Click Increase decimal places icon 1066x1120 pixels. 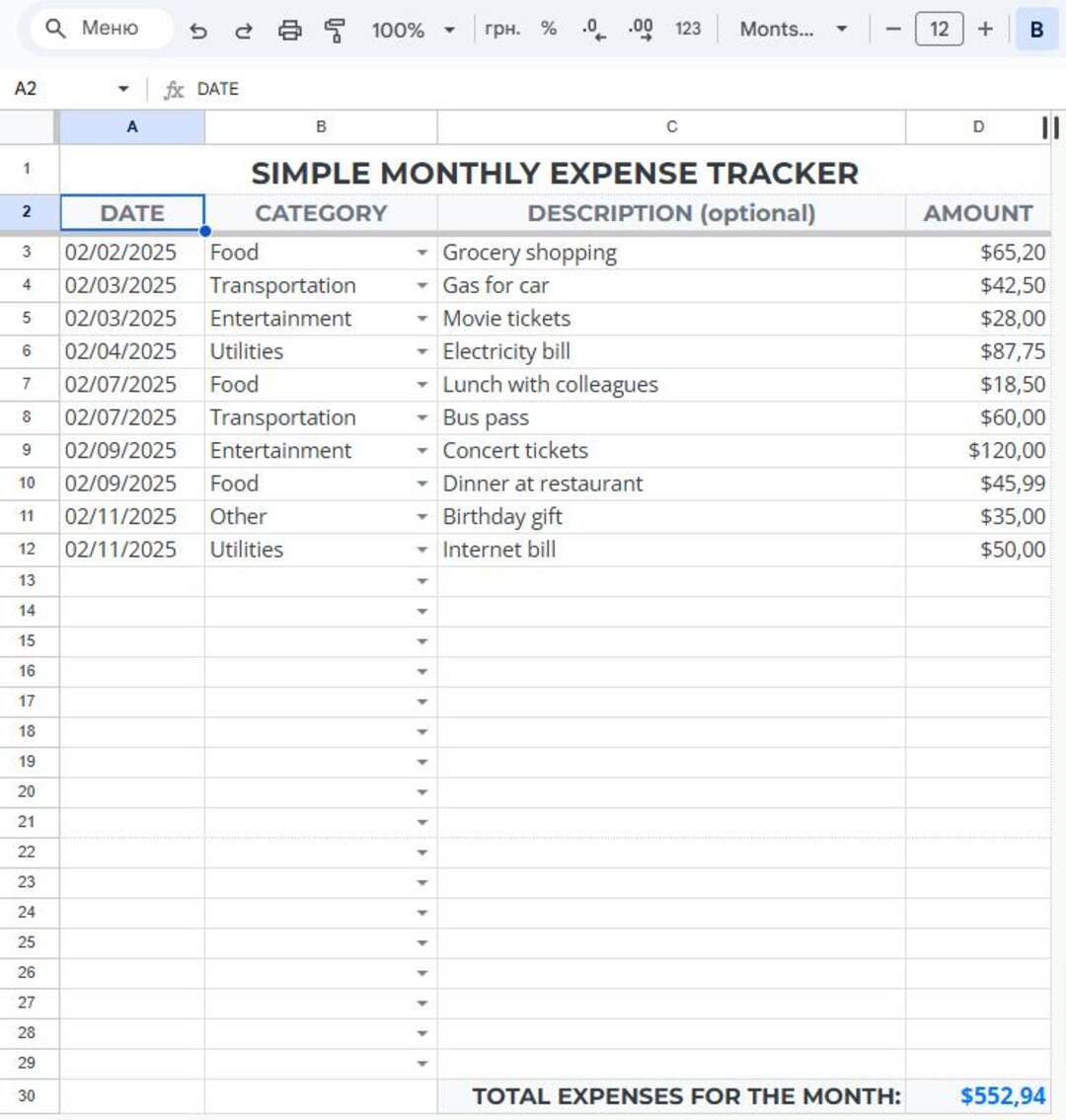tap(641, 30)
